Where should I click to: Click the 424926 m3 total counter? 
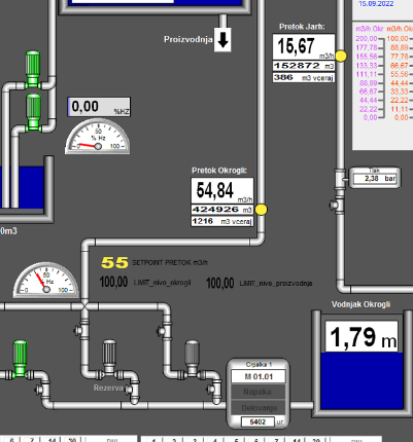pyautogui.click(x=222, y=210)
